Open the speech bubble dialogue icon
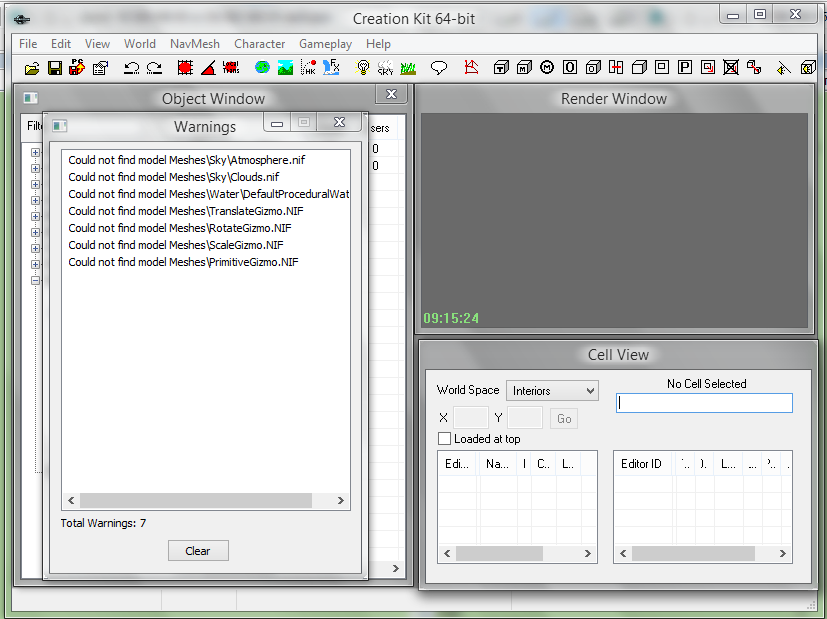The image size is (827, 619). tap(438, 68)
